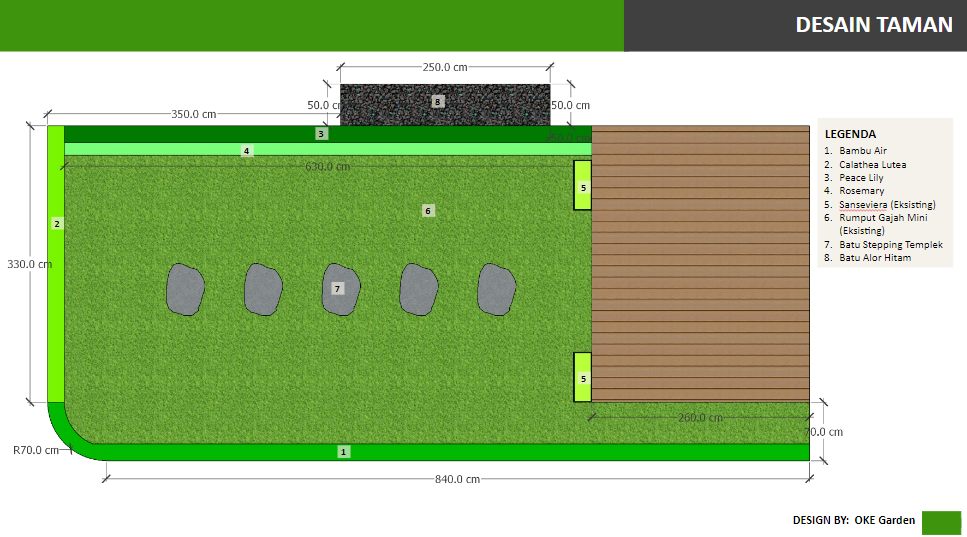967x537 pixels.
Task: Click number marker 1 on Bambu Air strip
Action: (x=344, y=452)
